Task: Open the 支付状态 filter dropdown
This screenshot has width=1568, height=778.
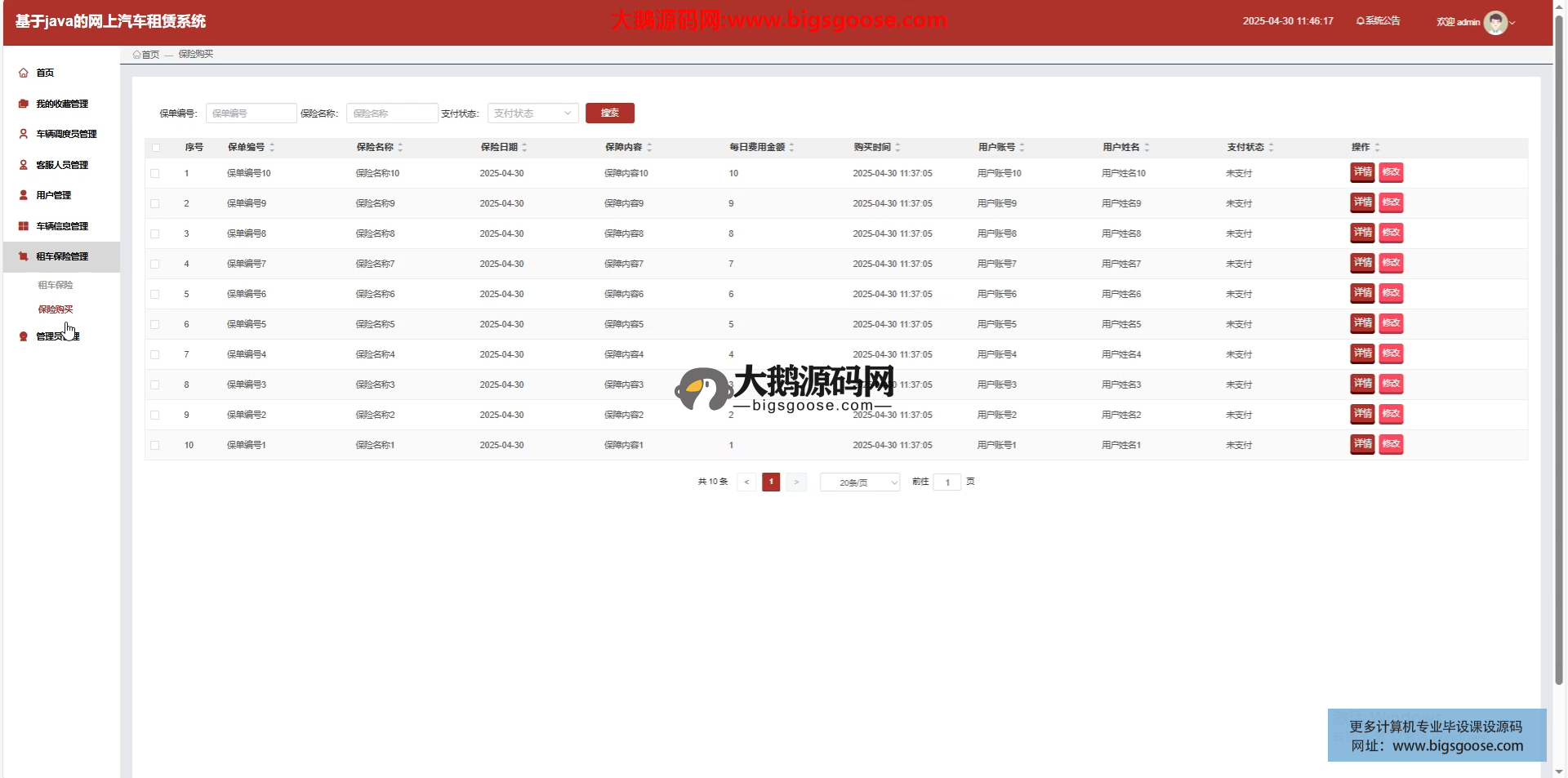Action: [x=532, y=113]
